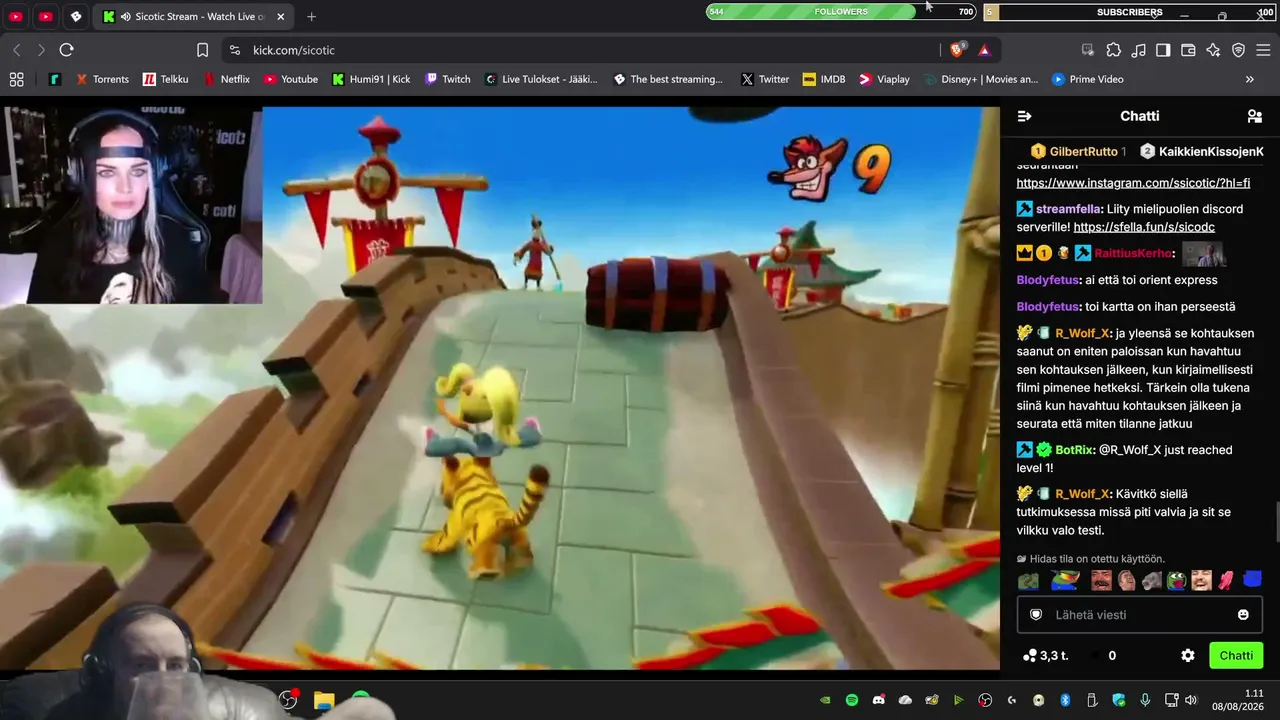Click the followers goal progress bar
The image size is (1280, 720).
[841, 12]
